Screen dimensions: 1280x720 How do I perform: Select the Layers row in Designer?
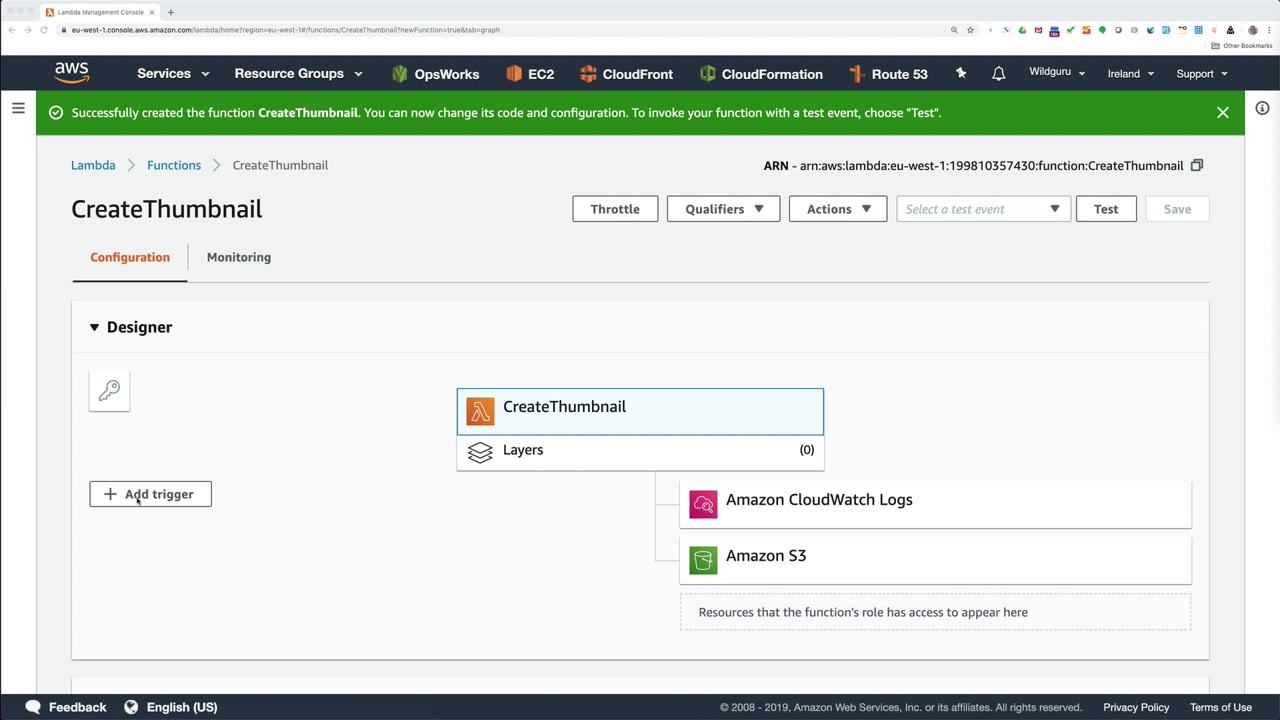point(640,452)
